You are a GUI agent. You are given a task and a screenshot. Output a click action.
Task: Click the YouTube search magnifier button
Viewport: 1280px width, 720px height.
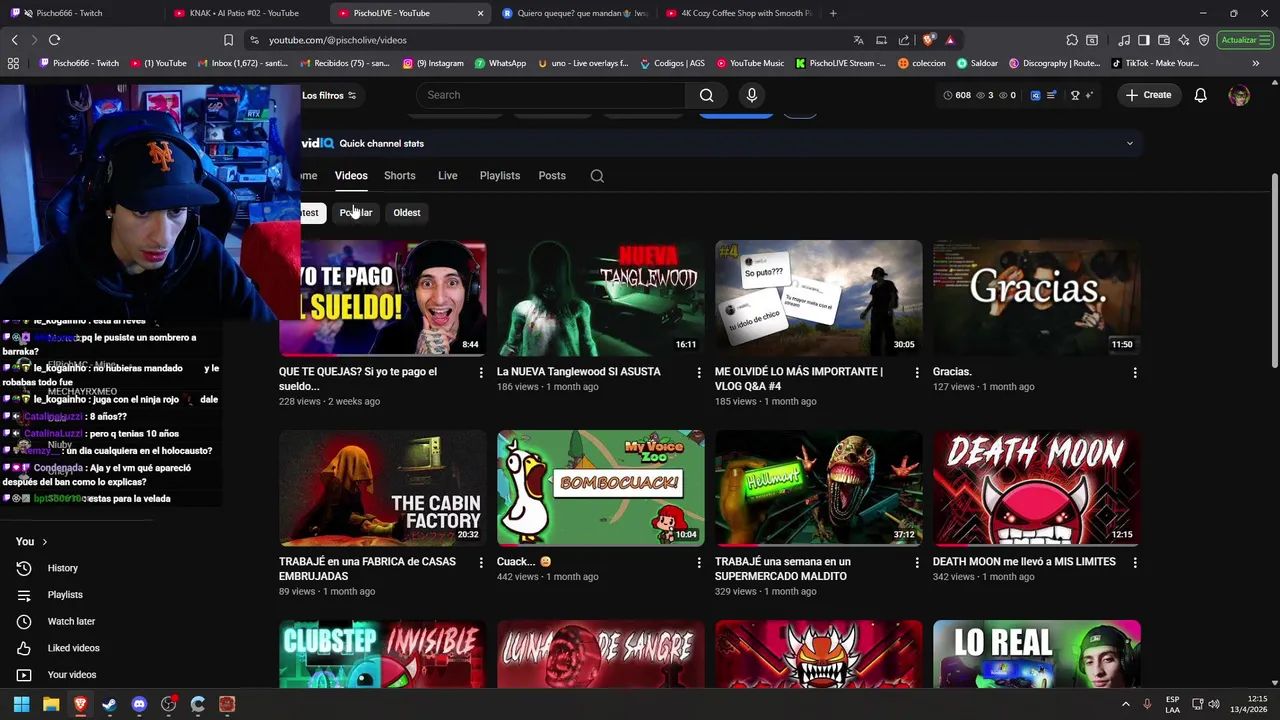click(x=707, y=95)
